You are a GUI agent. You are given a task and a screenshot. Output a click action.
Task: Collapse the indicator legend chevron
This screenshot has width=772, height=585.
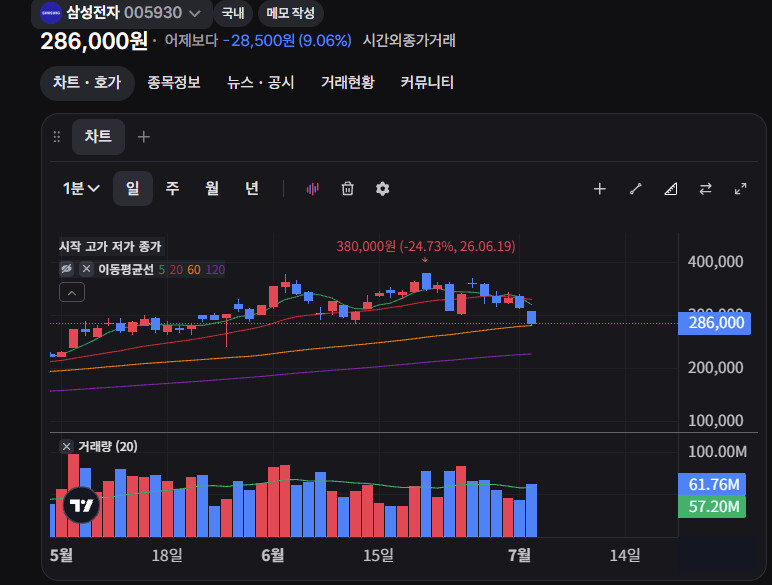pos(72,292)
